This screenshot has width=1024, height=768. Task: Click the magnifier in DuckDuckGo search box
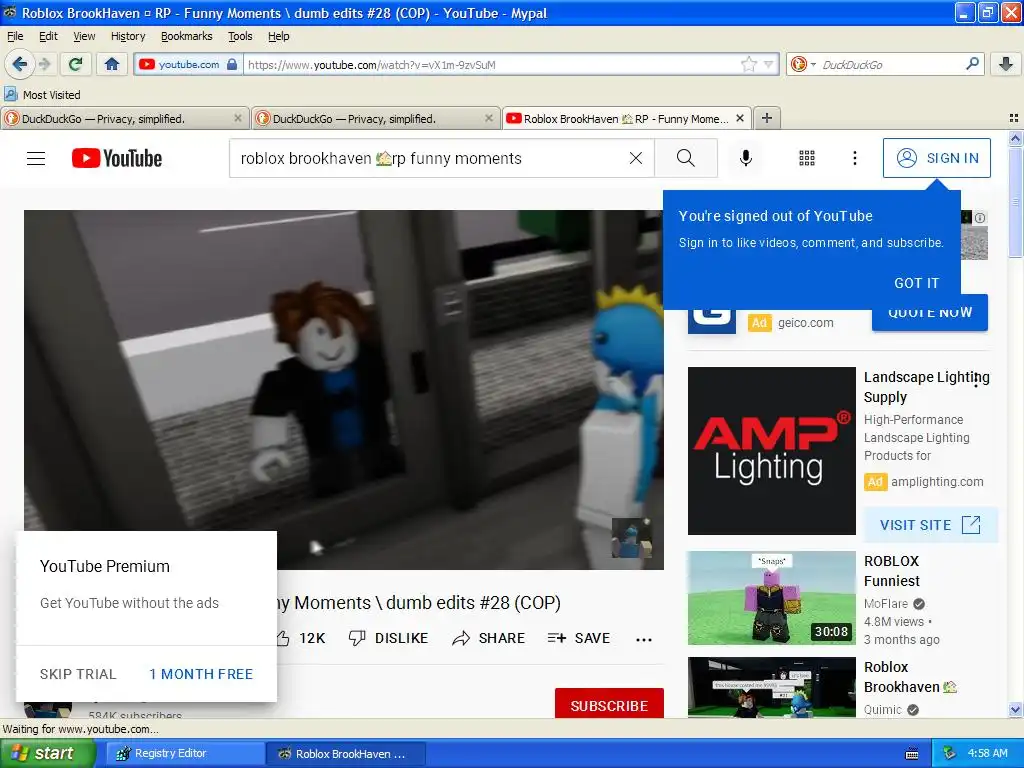(972, 63)
